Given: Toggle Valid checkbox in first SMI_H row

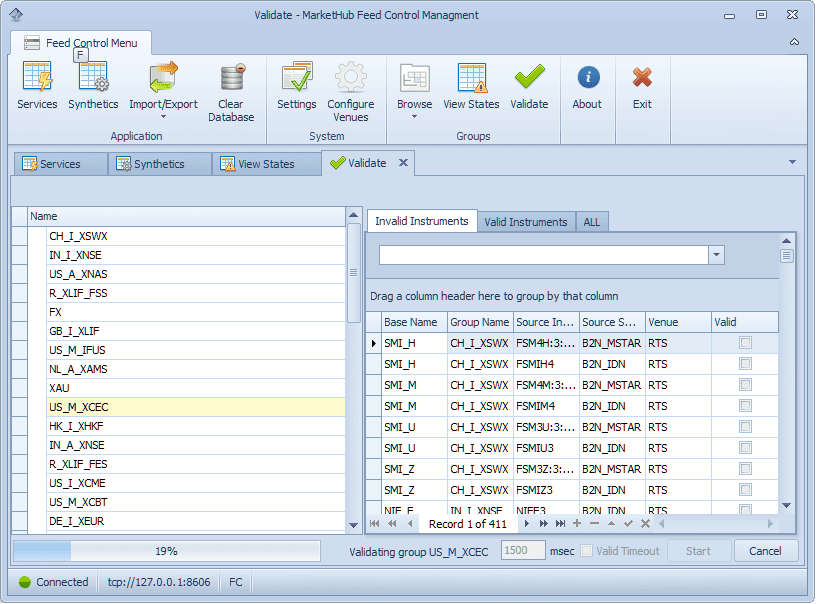Looking at the screenshot, I should click(745, 343).
